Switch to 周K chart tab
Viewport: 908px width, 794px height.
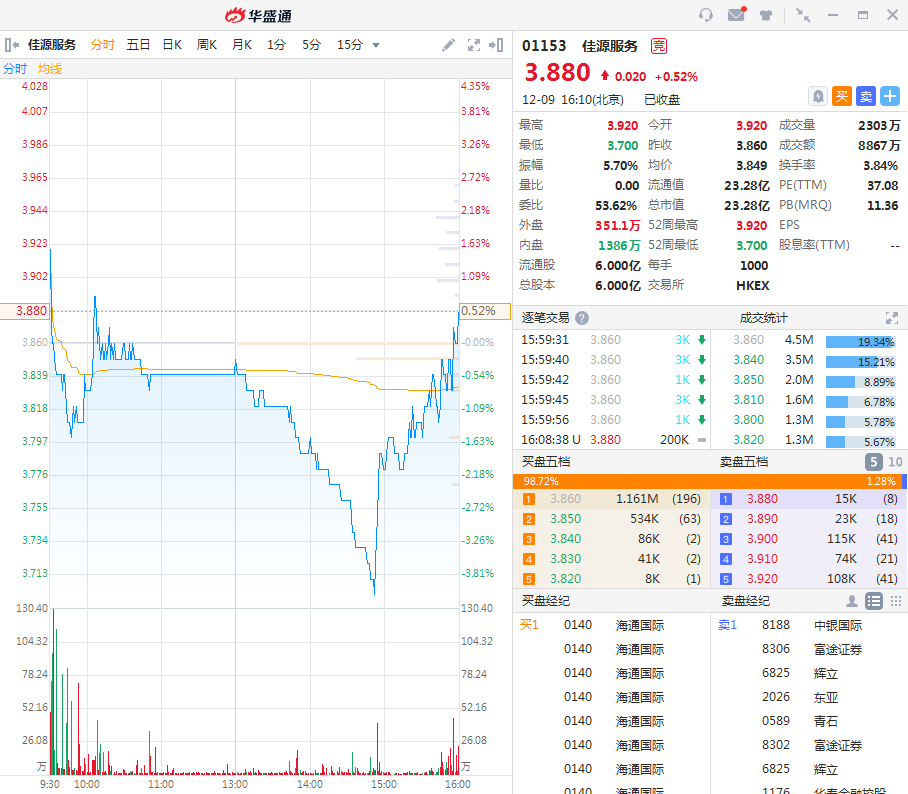207,45
